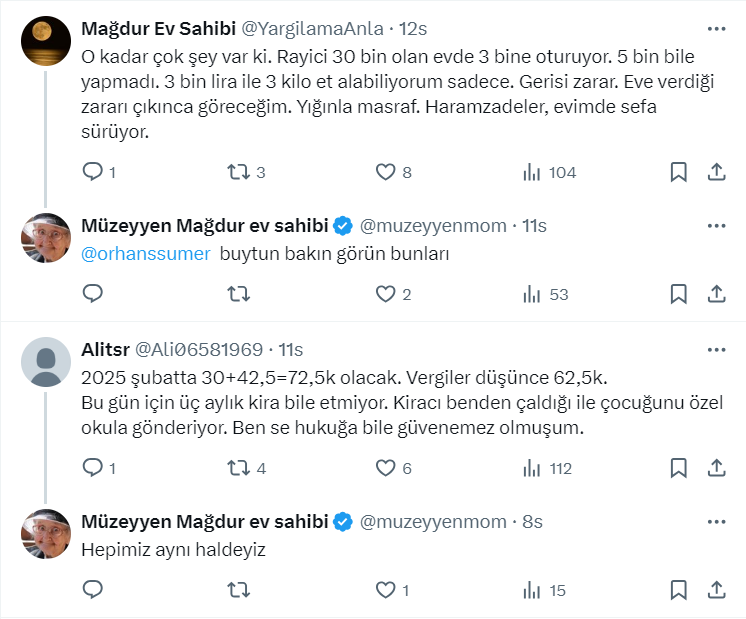Like the 'buytun bakın görün bunları' reply
Image resolution: width=746 pixels, height=619 pixels.
386,294
